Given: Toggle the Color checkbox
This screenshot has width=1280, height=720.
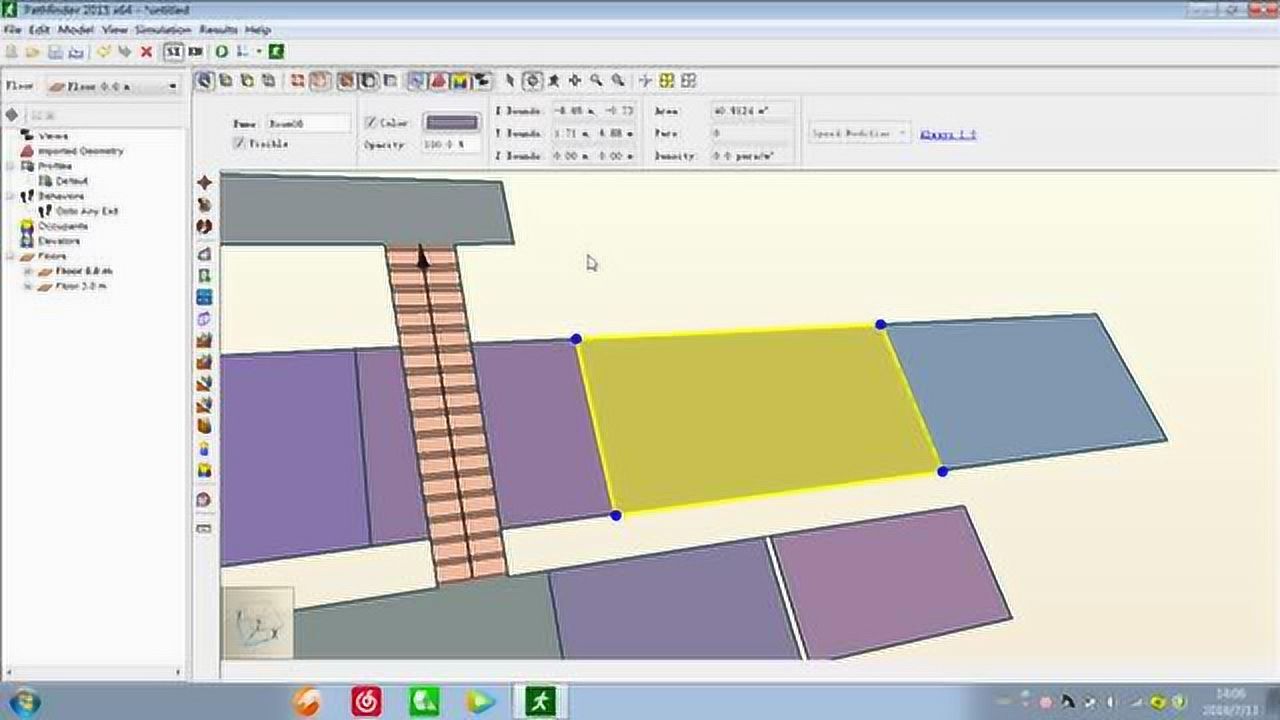Looking at the screenshot, I should [x=371, y=123].
